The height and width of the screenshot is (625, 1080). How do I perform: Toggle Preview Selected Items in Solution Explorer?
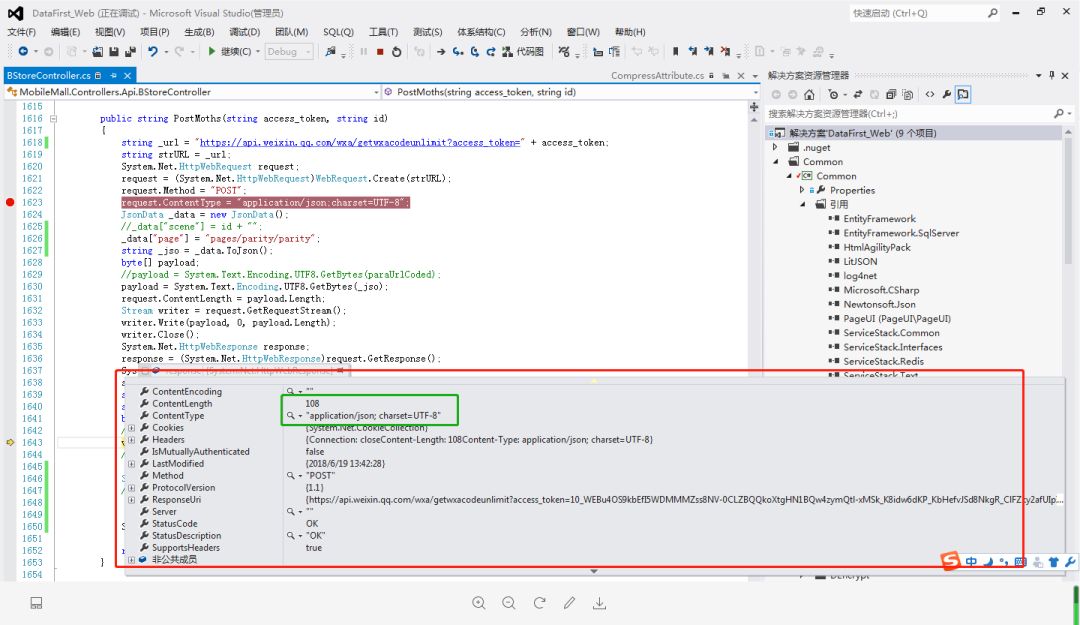tap(963, 94)
